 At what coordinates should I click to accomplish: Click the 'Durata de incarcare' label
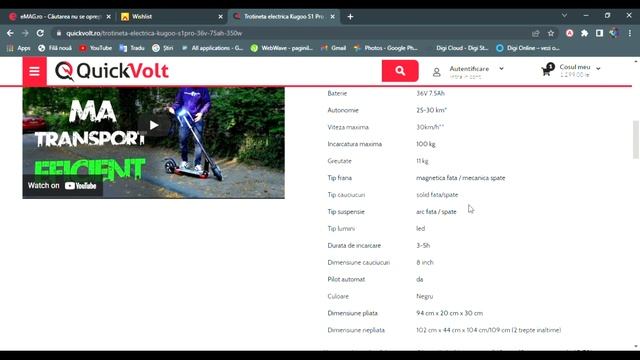tap(354, 246)
